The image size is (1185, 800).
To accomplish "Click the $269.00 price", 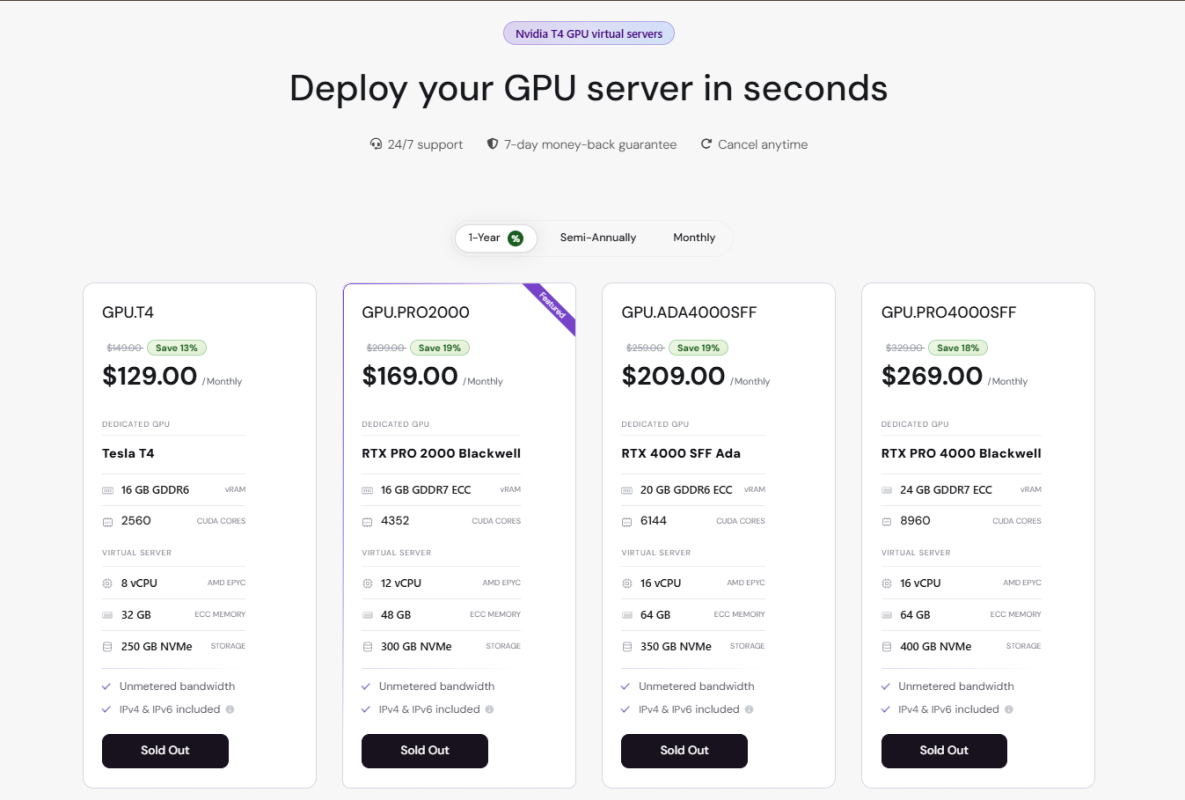I will (x=932, y=376).
